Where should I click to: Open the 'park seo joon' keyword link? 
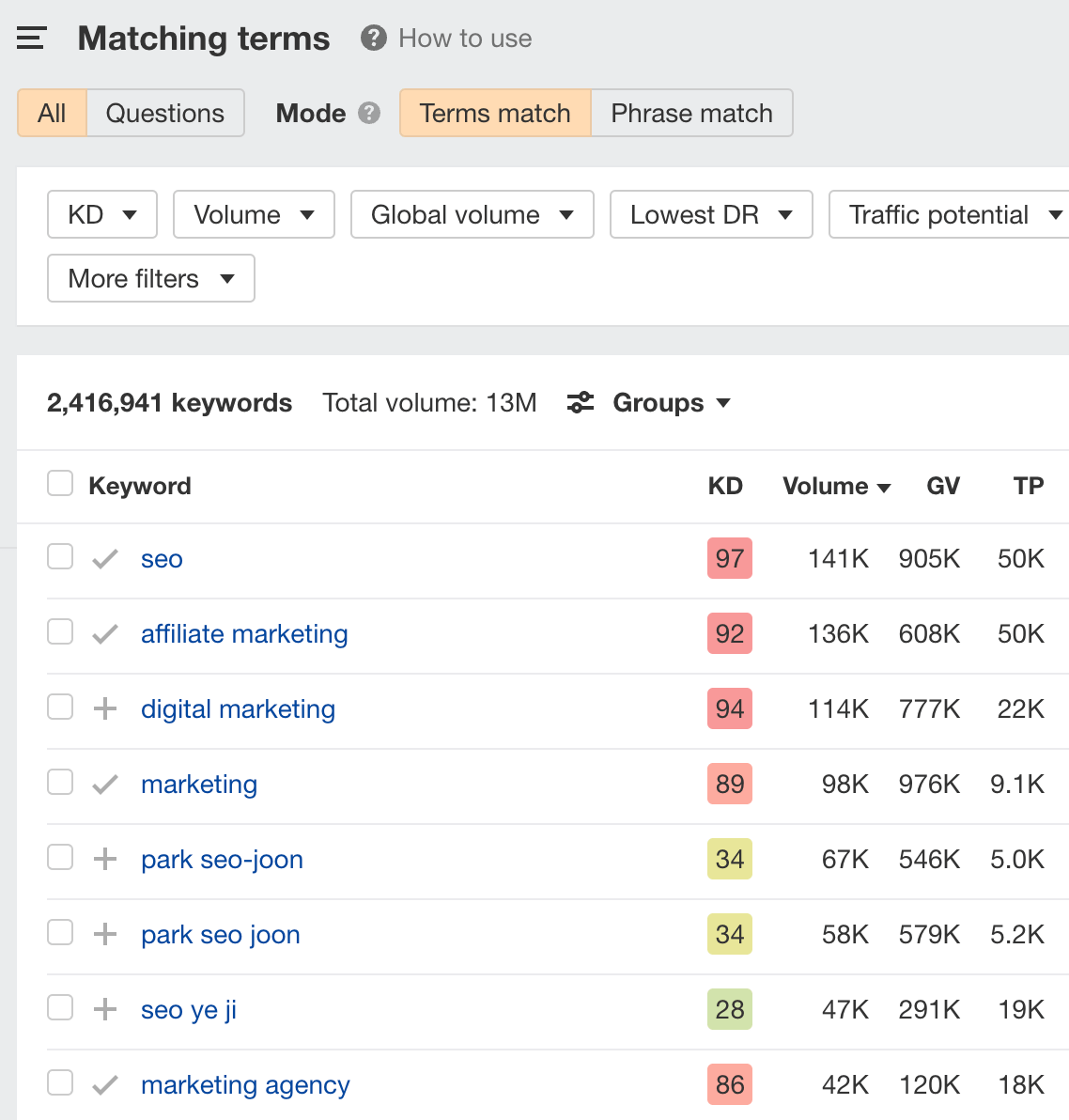[x=220, y=934]
